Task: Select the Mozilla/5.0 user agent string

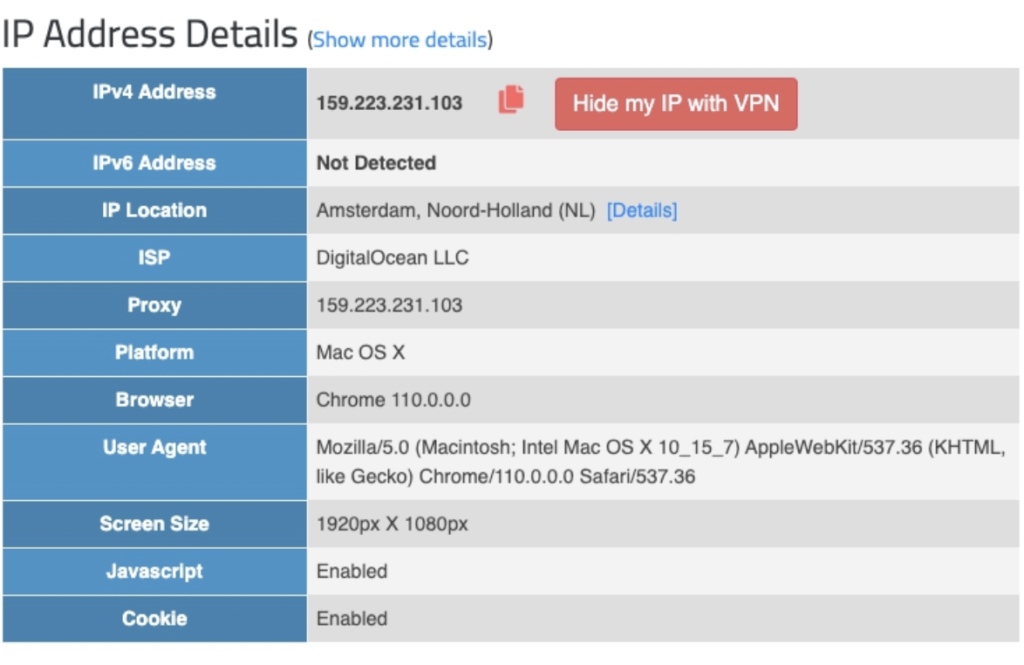Action: [660, 462]
